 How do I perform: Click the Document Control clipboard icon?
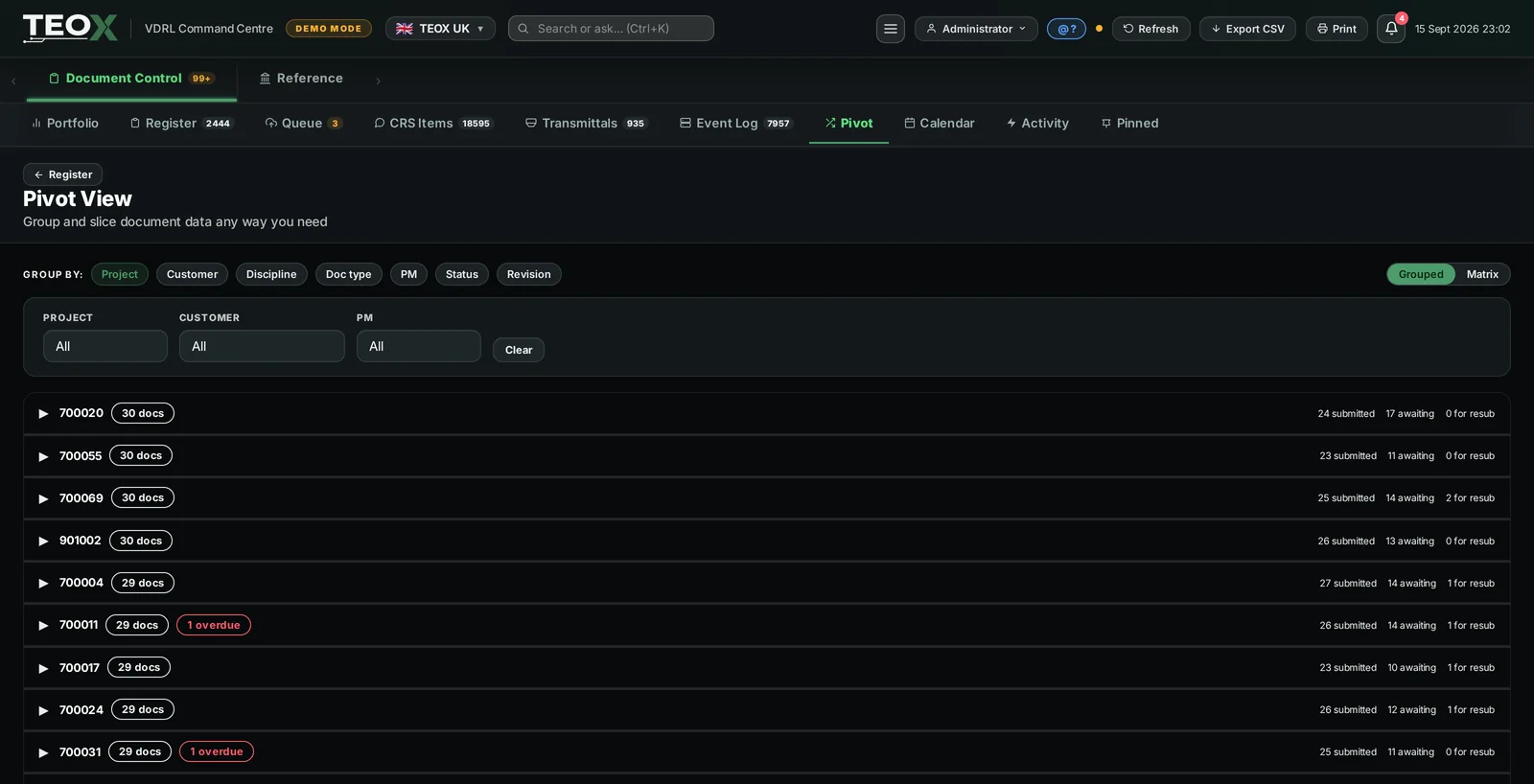pyautogui.click(x=55, y=79)
